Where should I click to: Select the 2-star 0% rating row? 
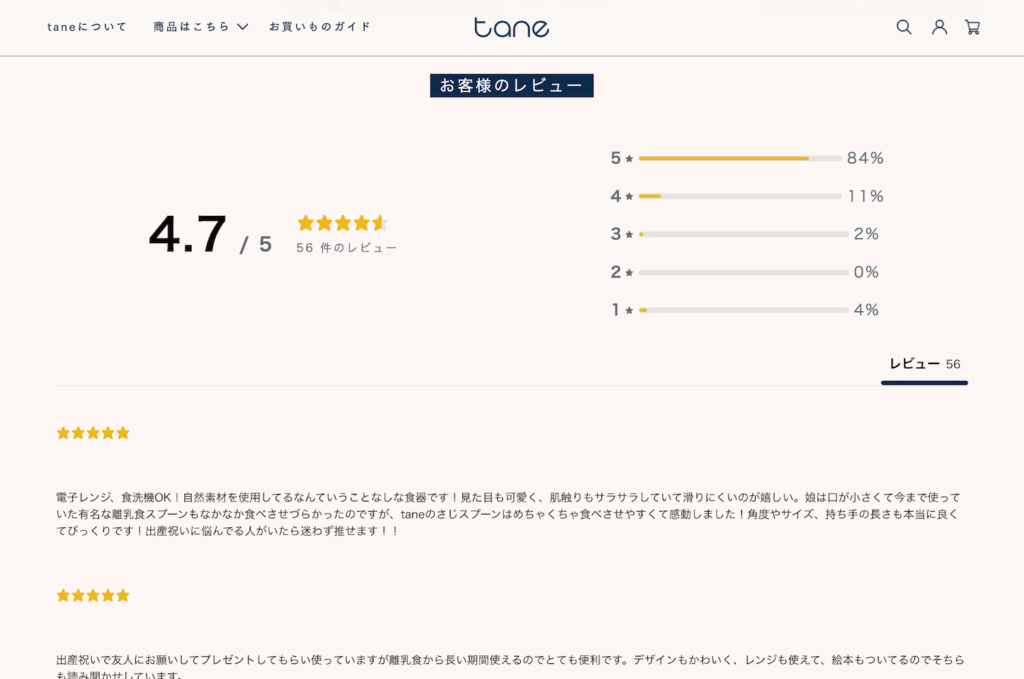[744, 272]
